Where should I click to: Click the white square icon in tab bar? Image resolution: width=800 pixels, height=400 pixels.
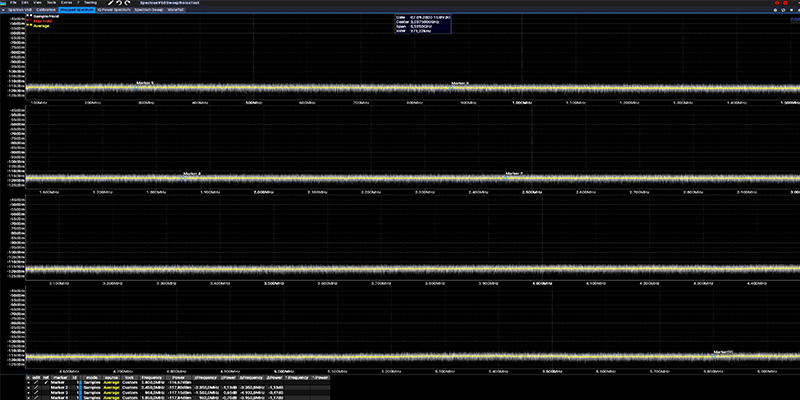(791, 10)
